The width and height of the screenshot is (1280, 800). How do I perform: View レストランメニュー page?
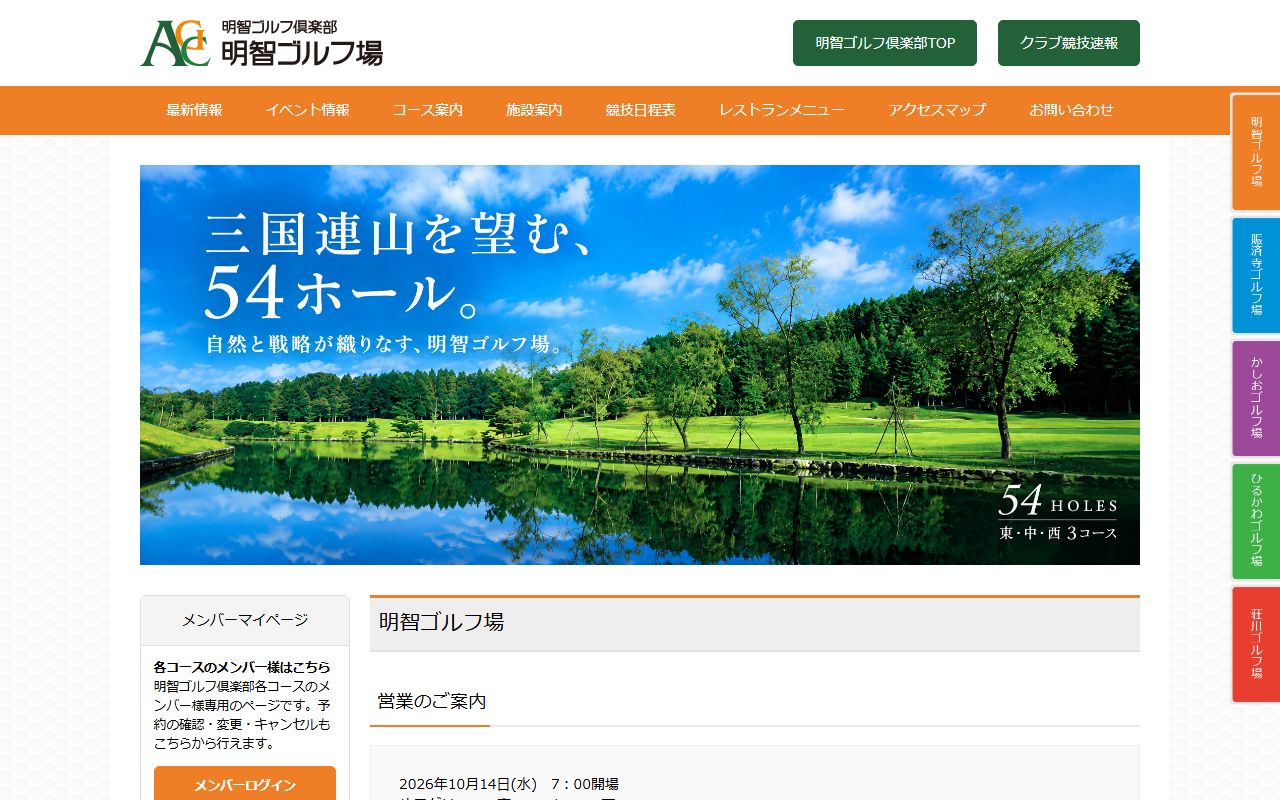click(x=782, y=110)
